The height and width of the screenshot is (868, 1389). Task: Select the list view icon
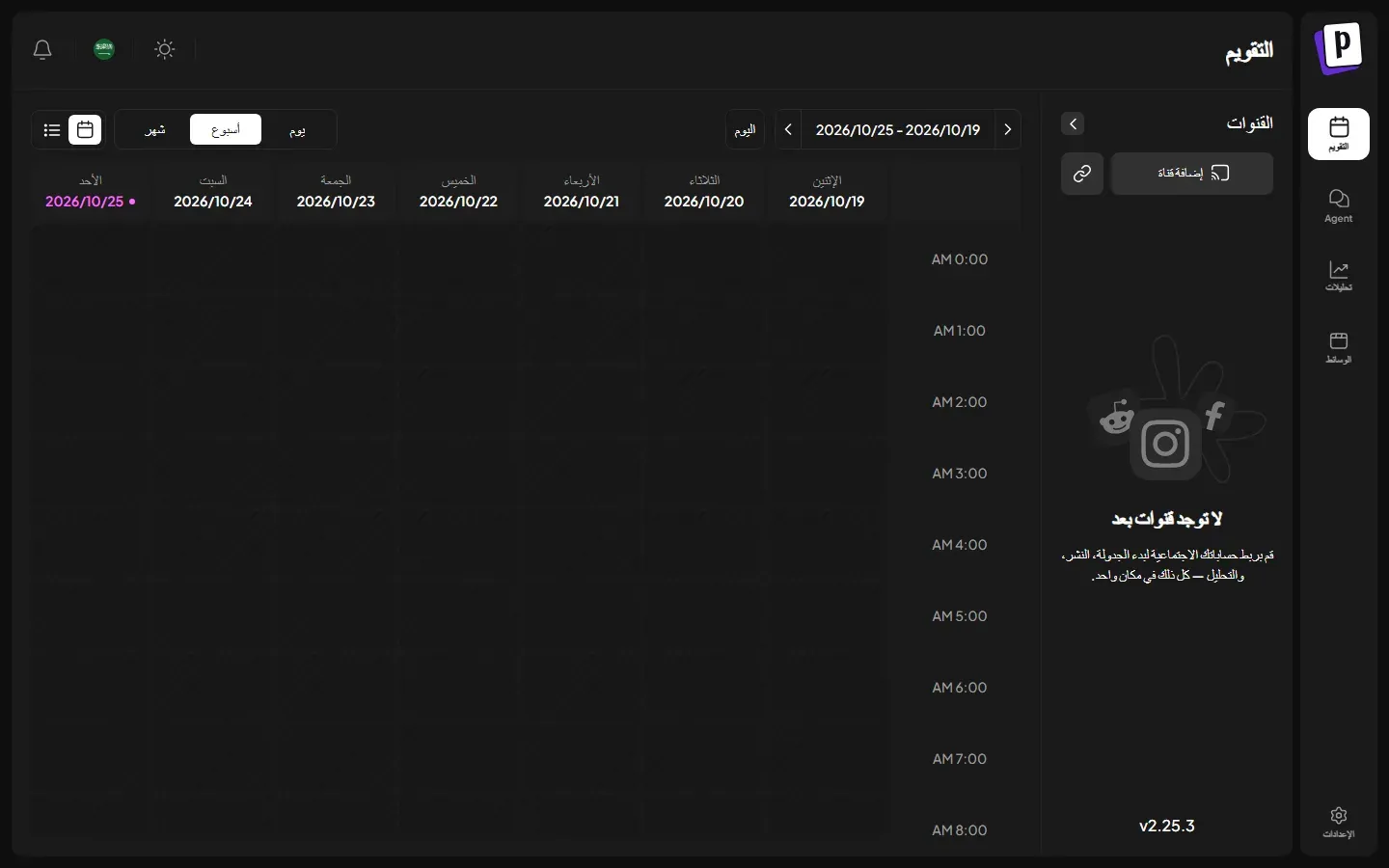click(52, 129)
